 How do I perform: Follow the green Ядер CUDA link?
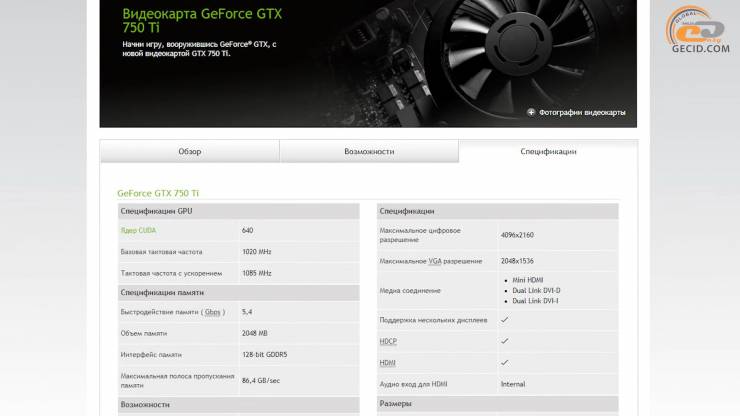pos(138,230)
